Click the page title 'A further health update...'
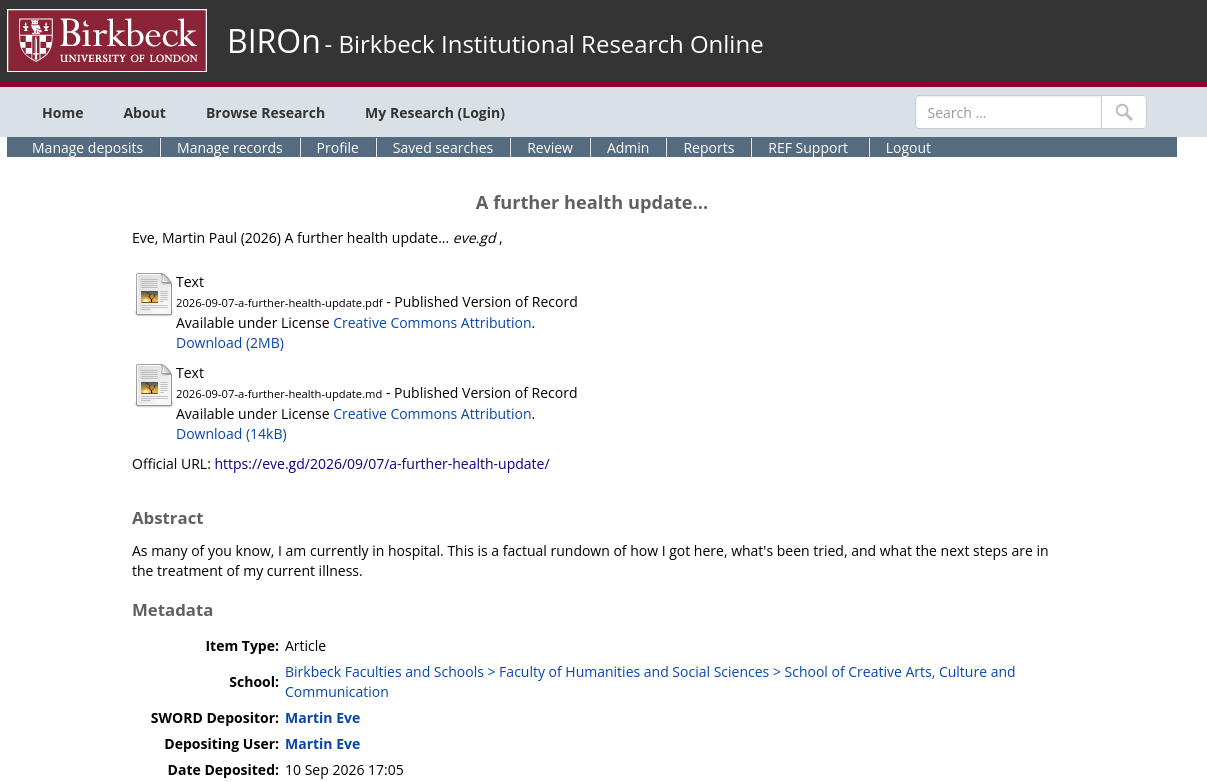Image resolution: width=1207 pixels, height=782 pixels. point(592,202)
